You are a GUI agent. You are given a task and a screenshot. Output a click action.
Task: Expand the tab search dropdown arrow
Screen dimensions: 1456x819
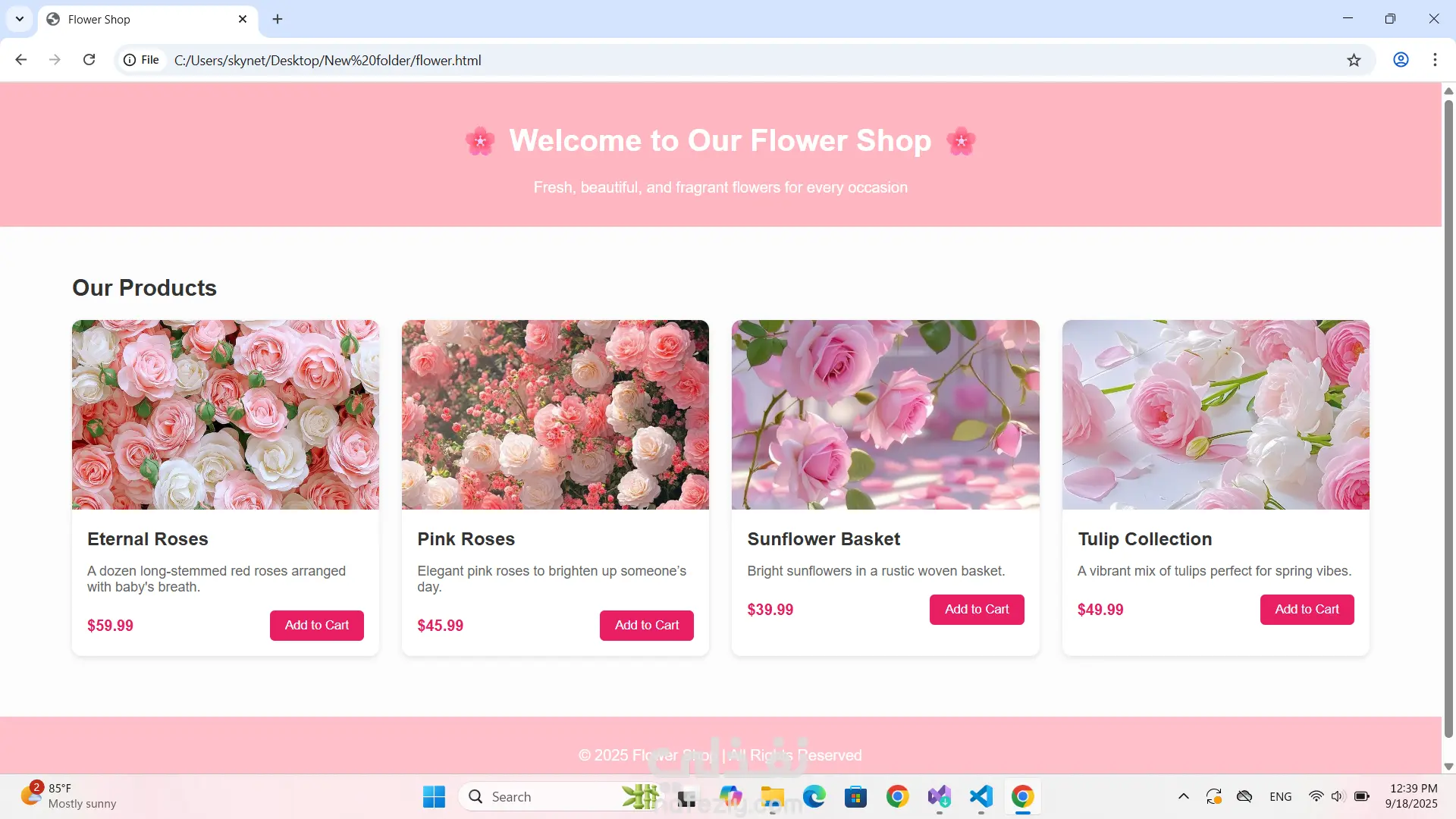20,19
